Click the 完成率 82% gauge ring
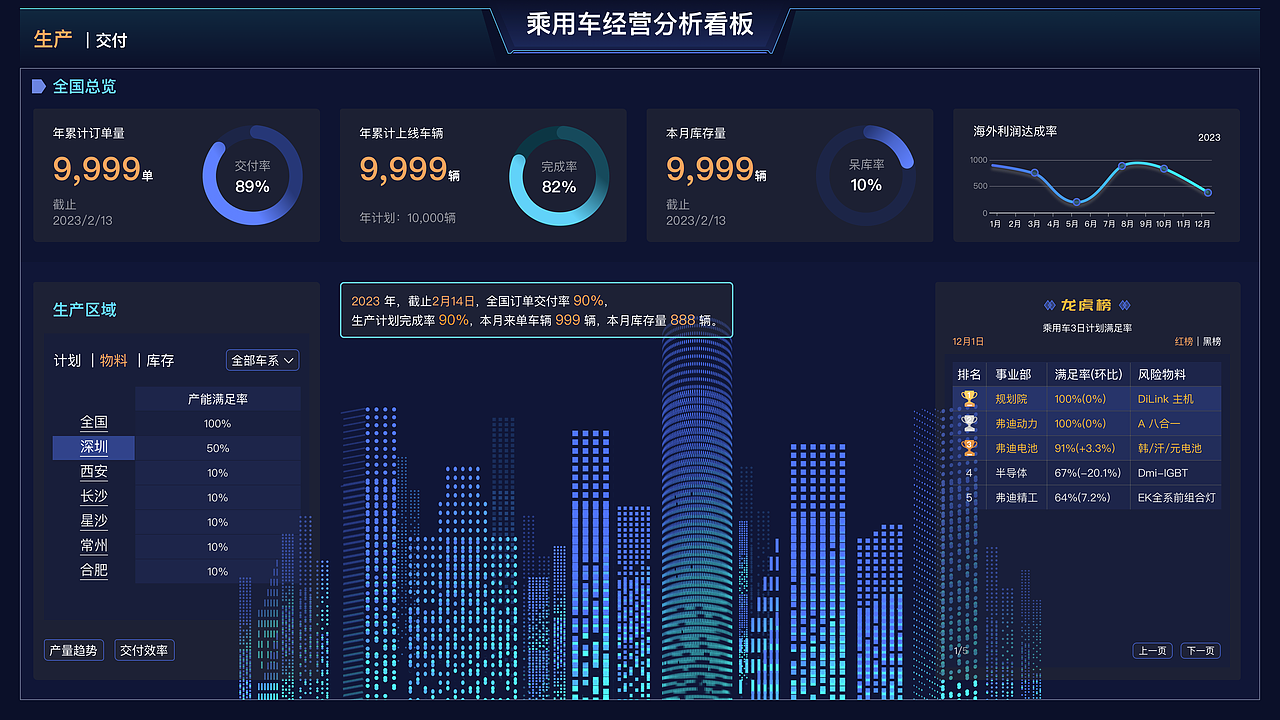The height and width of the screenshot is (720, 1280). (x=560, y=175)
